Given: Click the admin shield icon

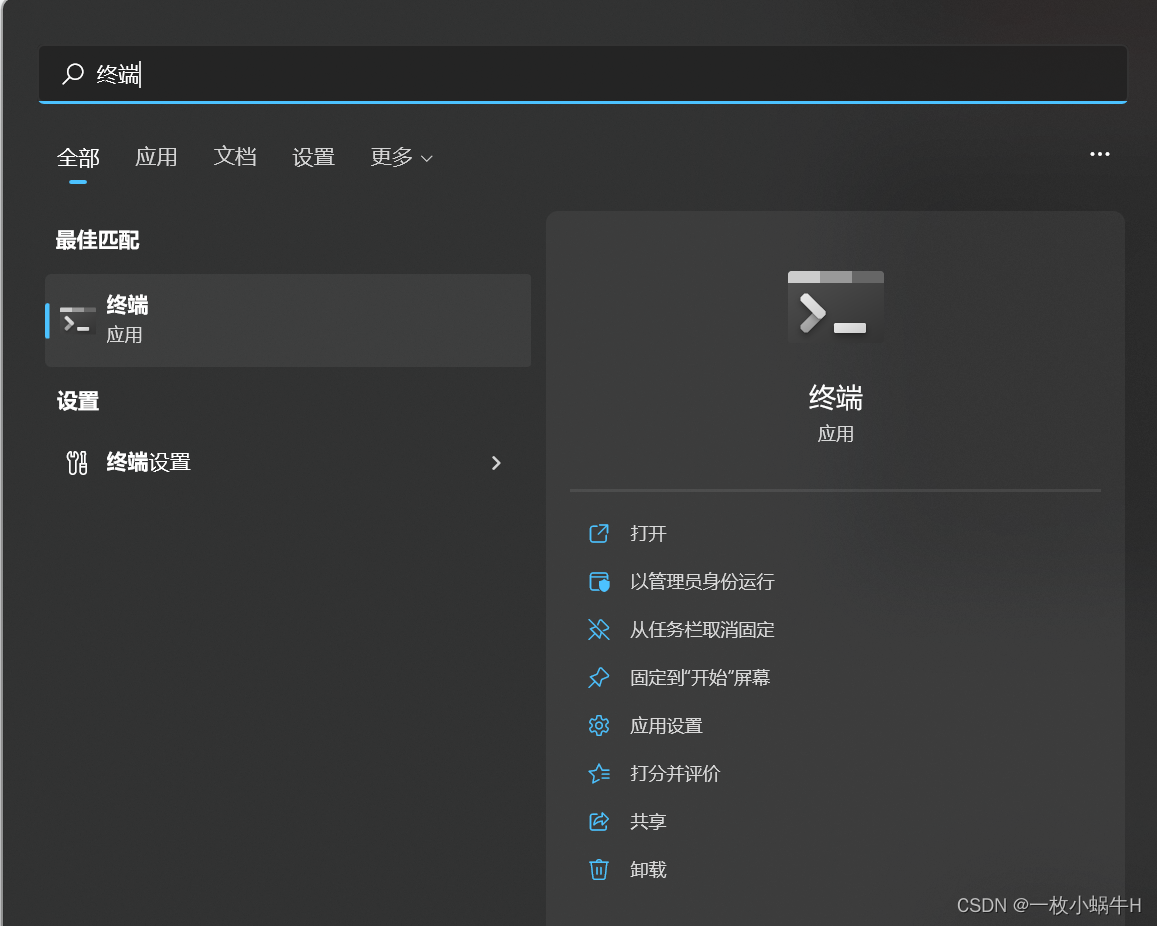Looking at the screenshot, I should [598, 581].
